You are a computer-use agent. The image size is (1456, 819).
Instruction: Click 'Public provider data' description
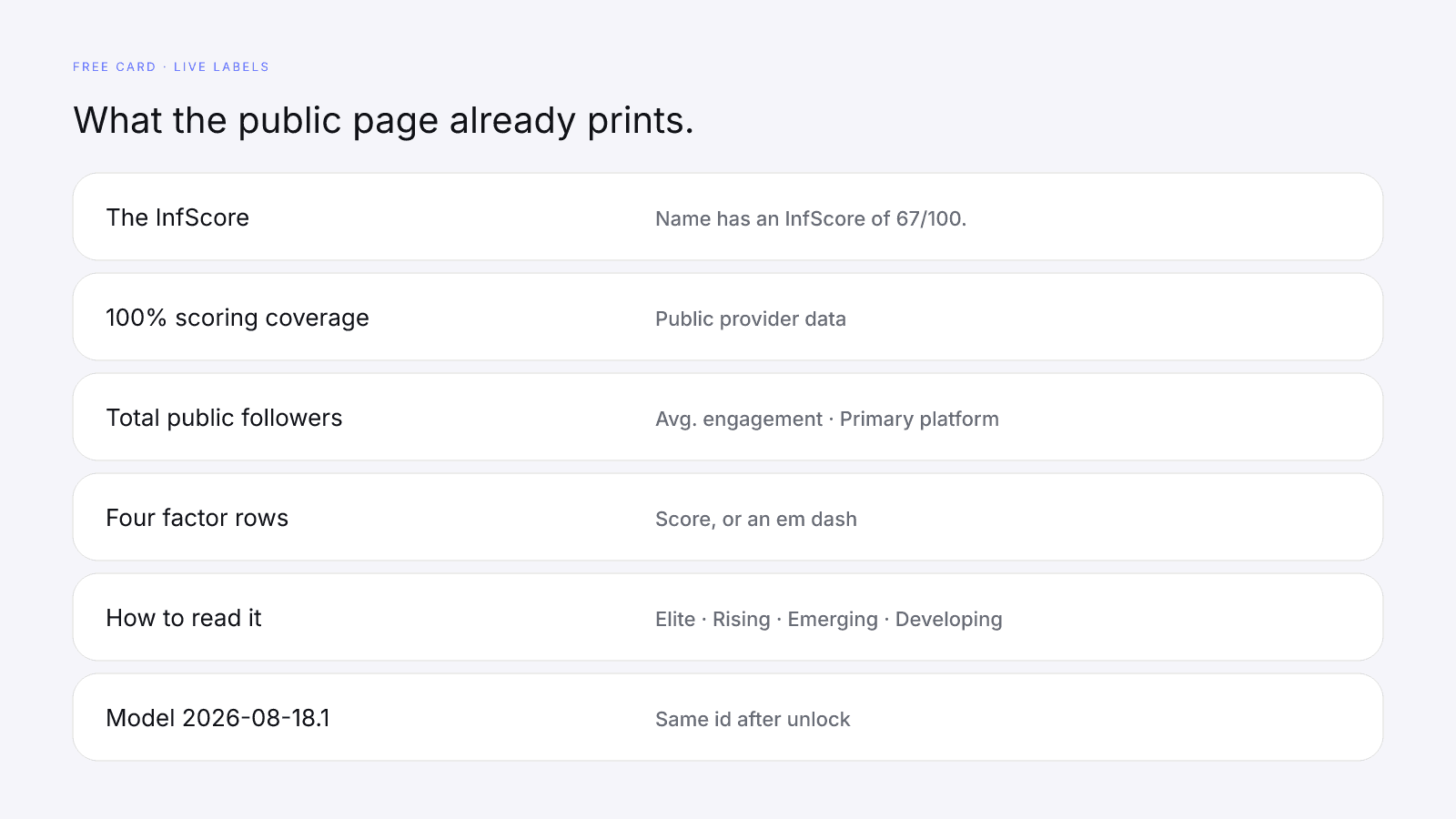[751, 318]
